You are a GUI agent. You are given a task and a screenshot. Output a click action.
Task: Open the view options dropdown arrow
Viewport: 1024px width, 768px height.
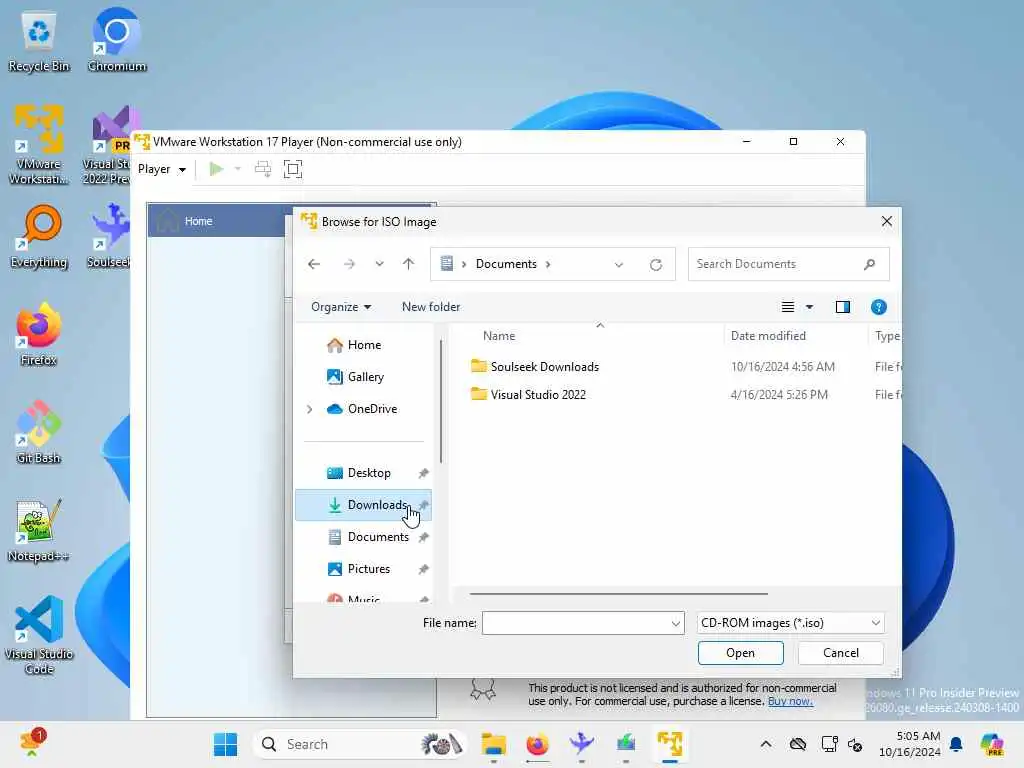coord(809,307)
